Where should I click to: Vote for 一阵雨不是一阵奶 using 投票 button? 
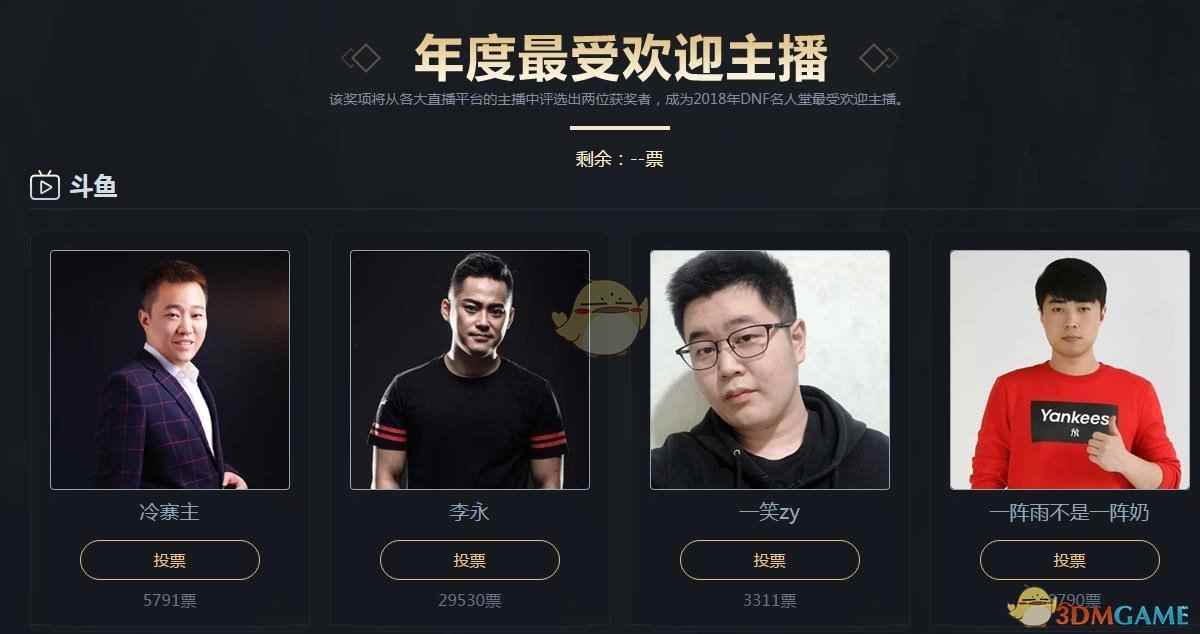(1070, 560)
